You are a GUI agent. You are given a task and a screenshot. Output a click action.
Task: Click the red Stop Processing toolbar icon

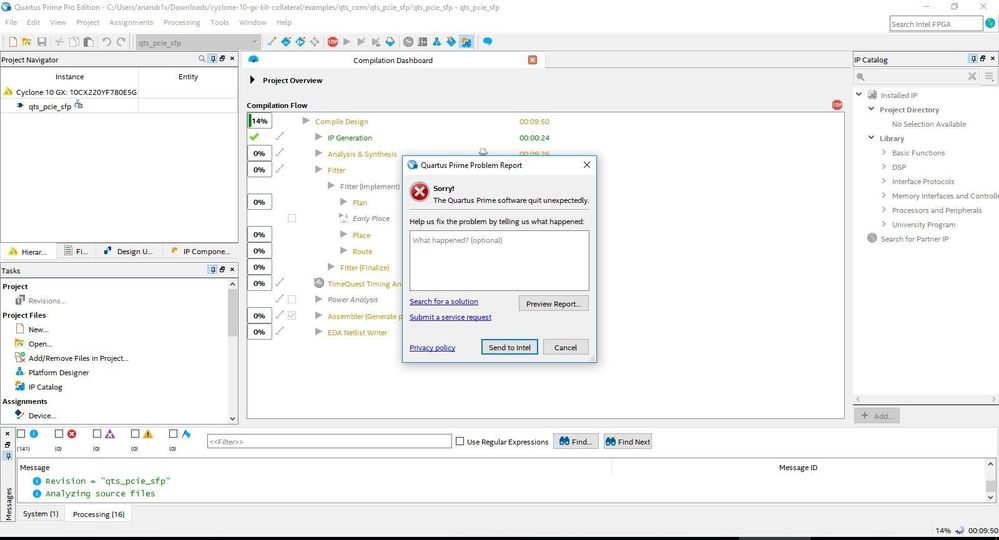pos(333,42)
